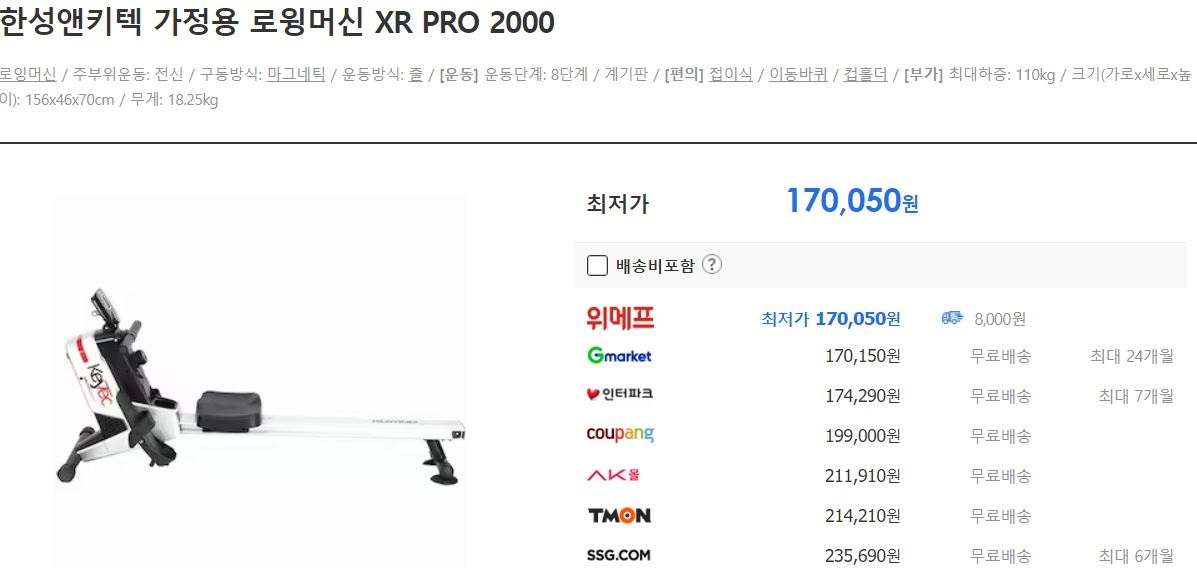The width and height of the screenshot is (1197, 568).
Task: Click the rowing machine product image
Action: tap(260, 382)
